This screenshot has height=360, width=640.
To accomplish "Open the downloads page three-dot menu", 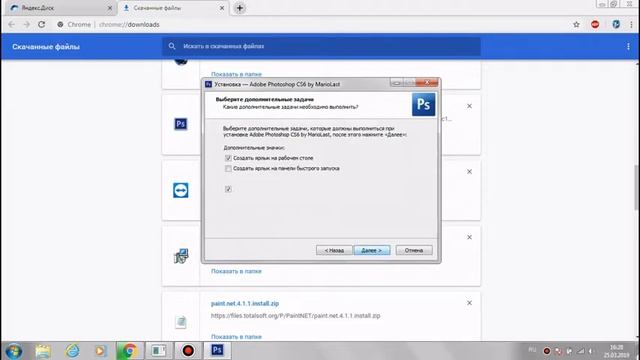I will [x=628, y=47].
